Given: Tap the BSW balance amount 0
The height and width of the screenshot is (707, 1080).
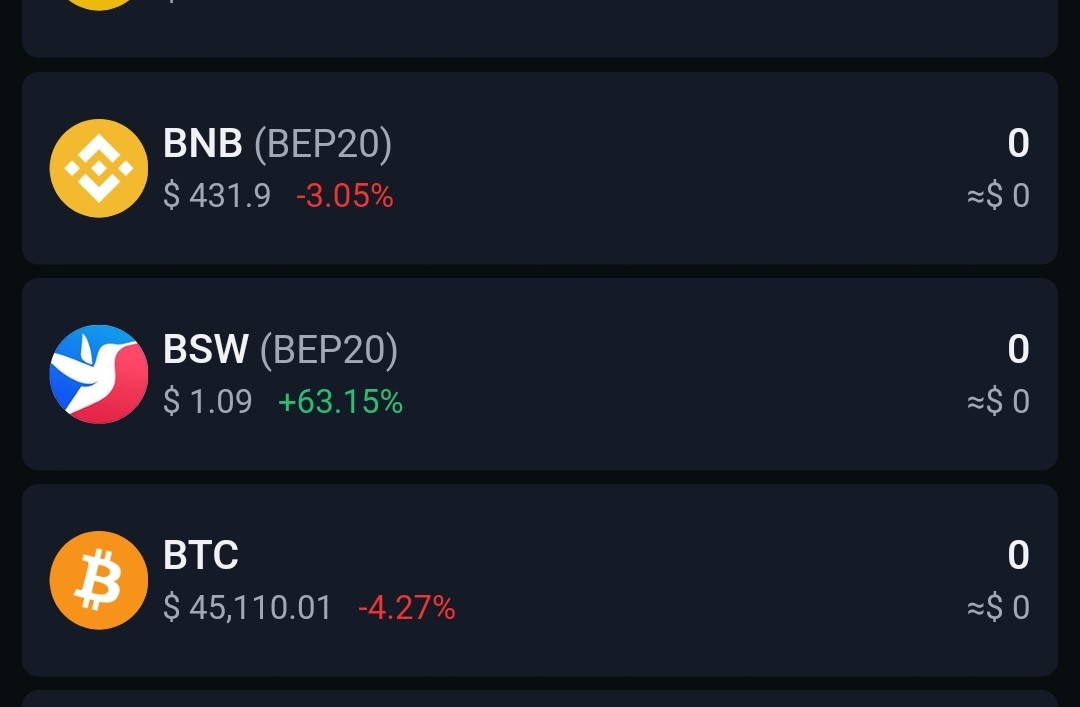Looking at the screenshot, I should point(1018,349).
